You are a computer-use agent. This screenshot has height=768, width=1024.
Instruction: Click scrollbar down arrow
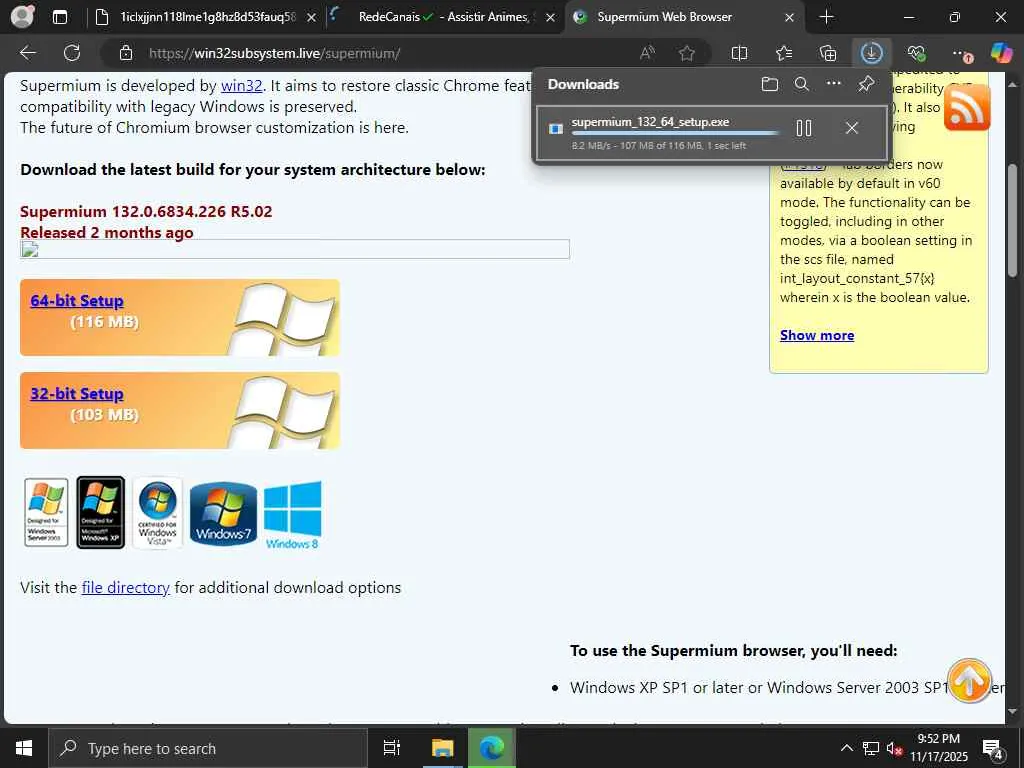1013,712
